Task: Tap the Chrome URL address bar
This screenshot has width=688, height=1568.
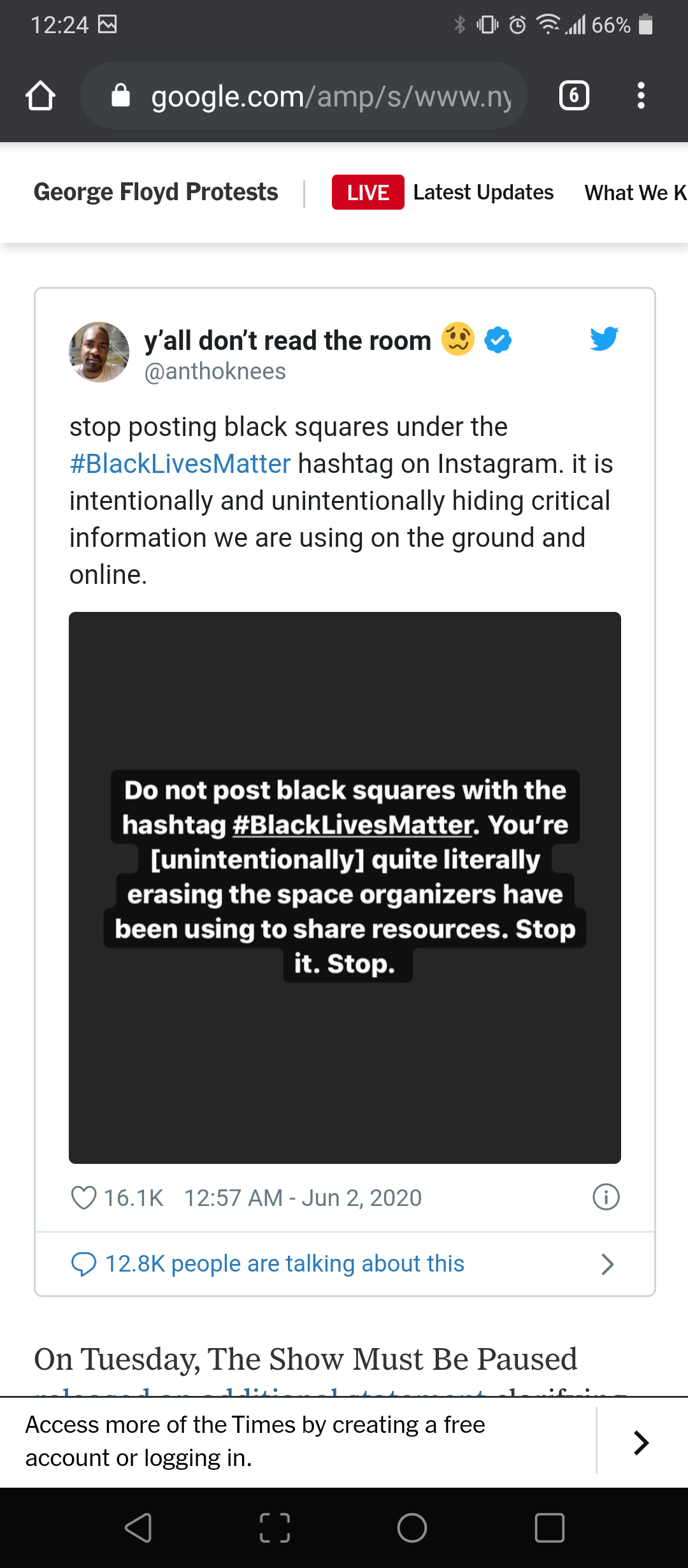Action: [330, 96]
